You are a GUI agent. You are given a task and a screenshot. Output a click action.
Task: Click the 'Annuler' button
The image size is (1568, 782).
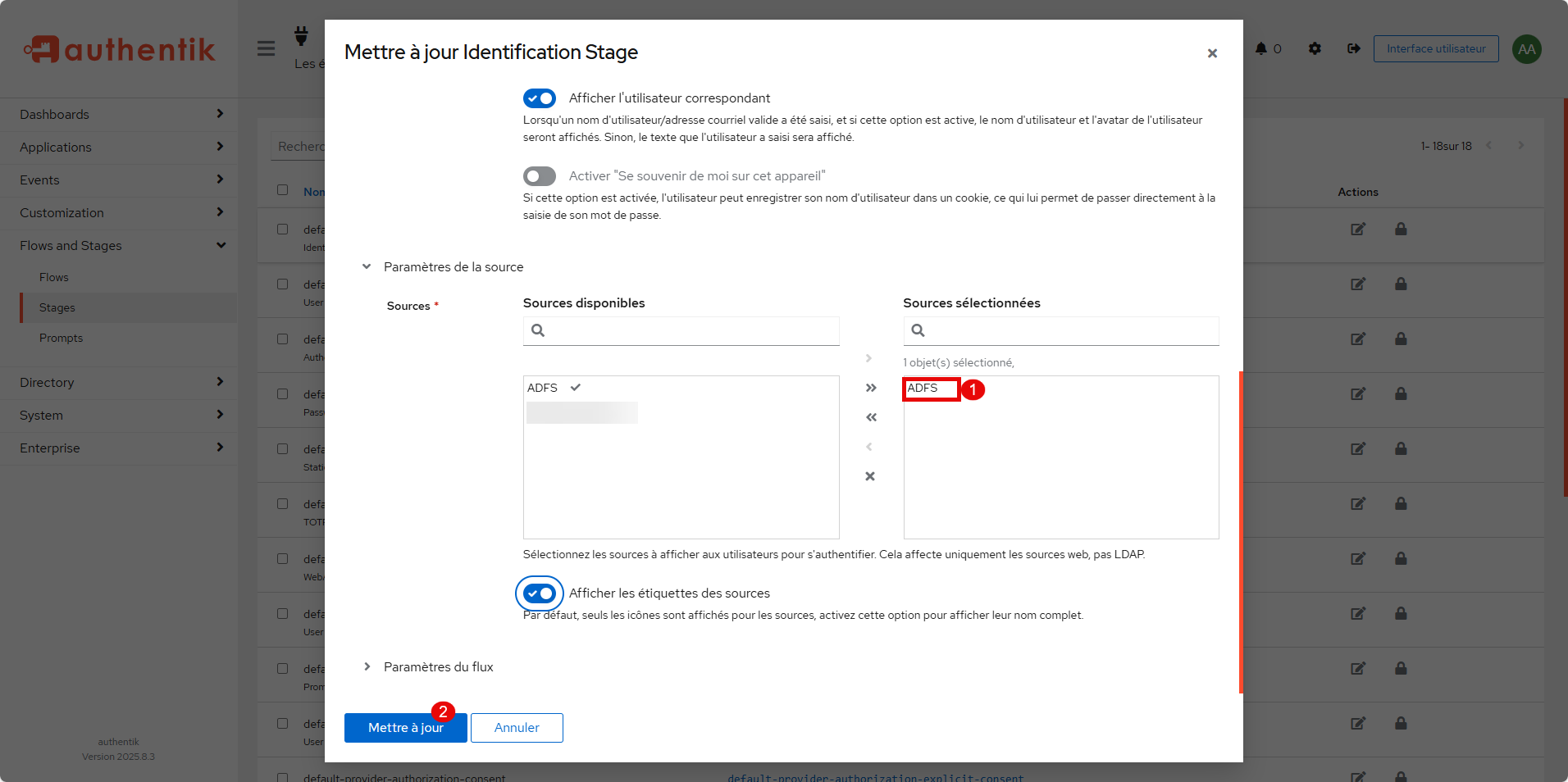517,728
